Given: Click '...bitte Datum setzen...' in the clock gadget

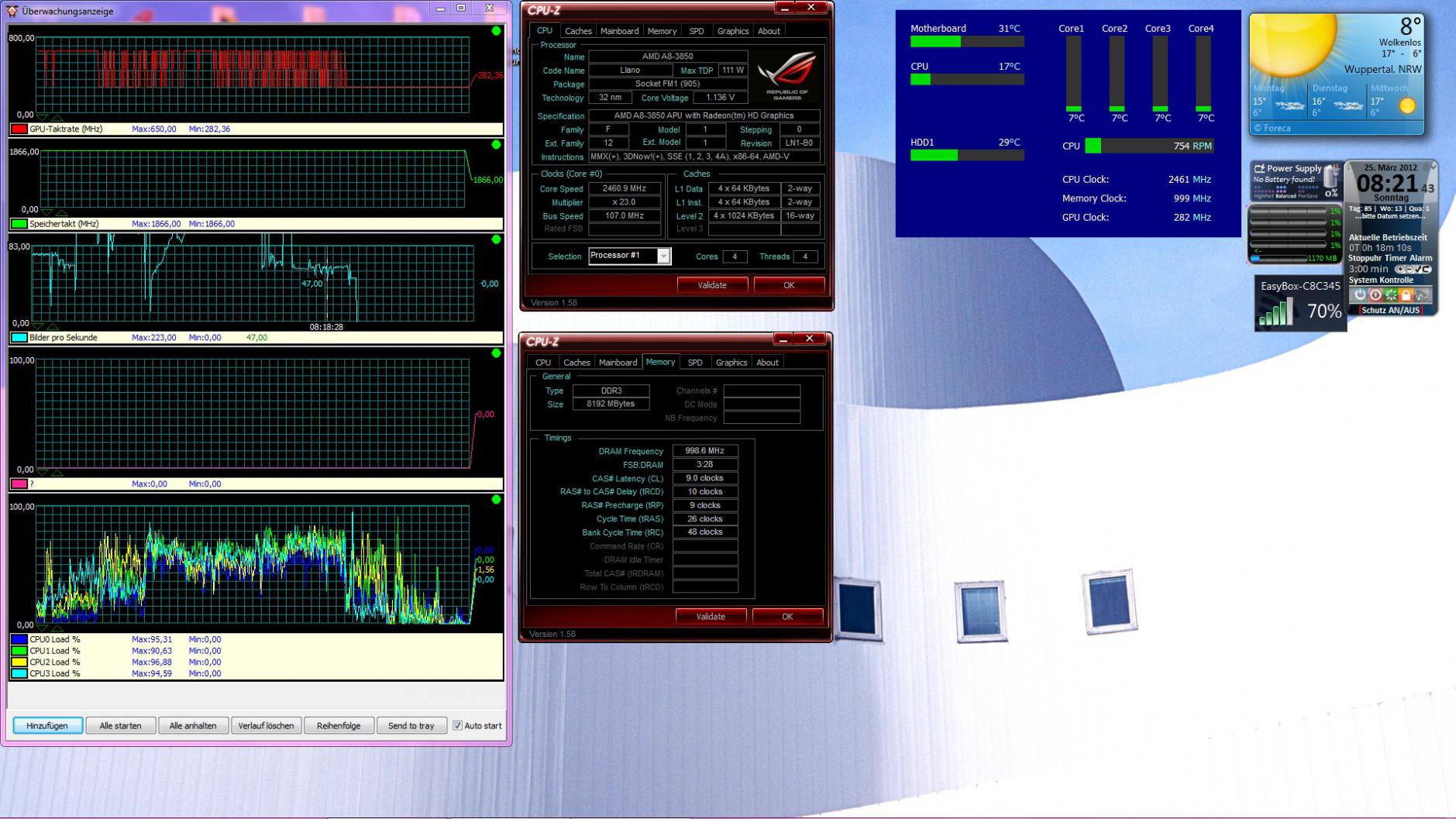Looking at the screenshot, I should (x=1389, y=216).
